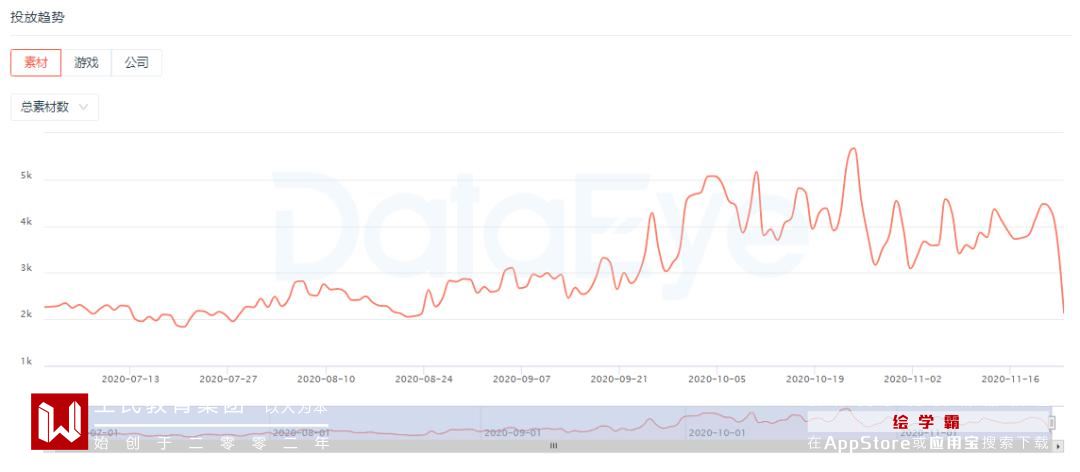Click the highest peak of the trend line
The height and width of the screenshot is (472, 1080).
(x=853, y=149)
